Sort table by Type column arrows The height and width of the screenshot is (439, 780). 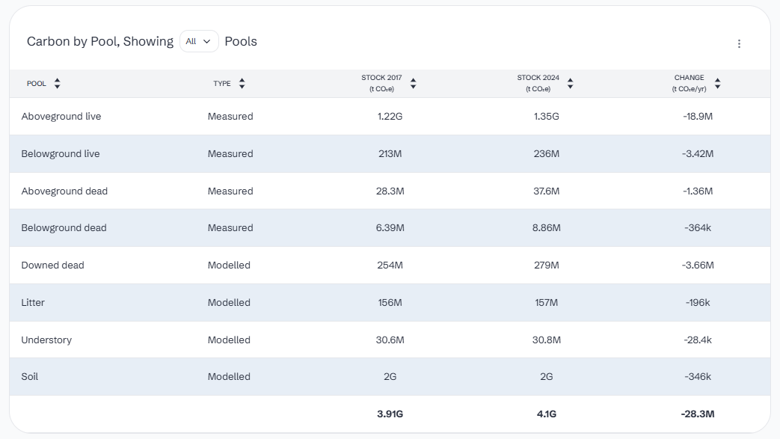click(x=242, y=84)
